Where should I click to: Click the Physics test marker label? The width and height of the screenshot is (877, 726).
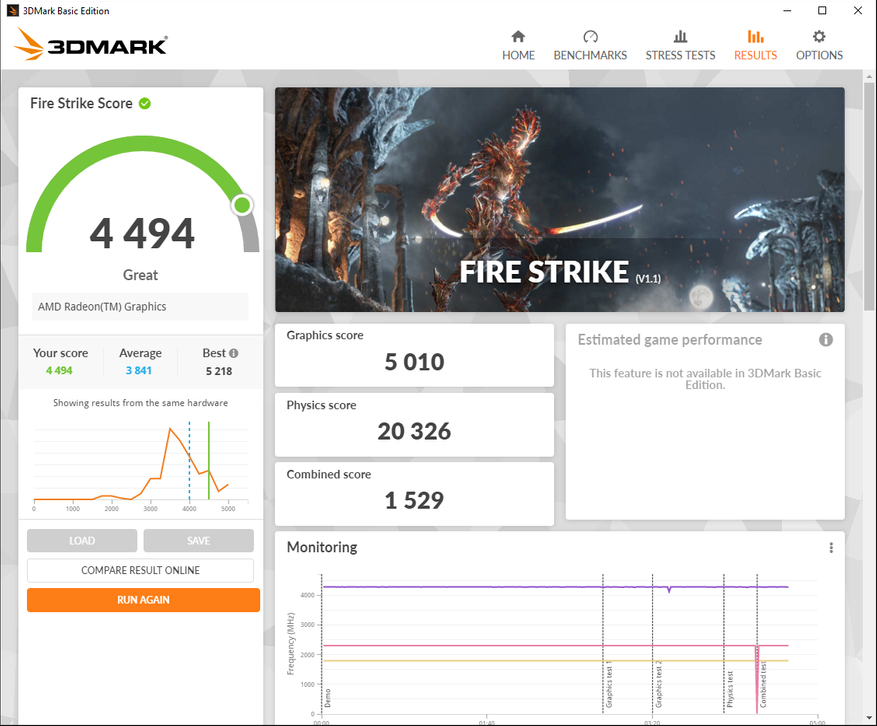coord(729,690)
